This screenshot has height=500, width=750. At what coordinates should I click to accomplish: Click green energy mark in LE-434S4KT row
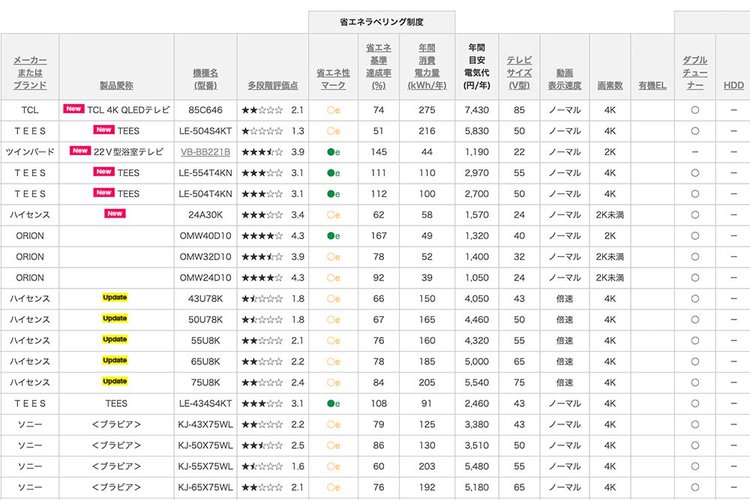click(x=333, y=404)
